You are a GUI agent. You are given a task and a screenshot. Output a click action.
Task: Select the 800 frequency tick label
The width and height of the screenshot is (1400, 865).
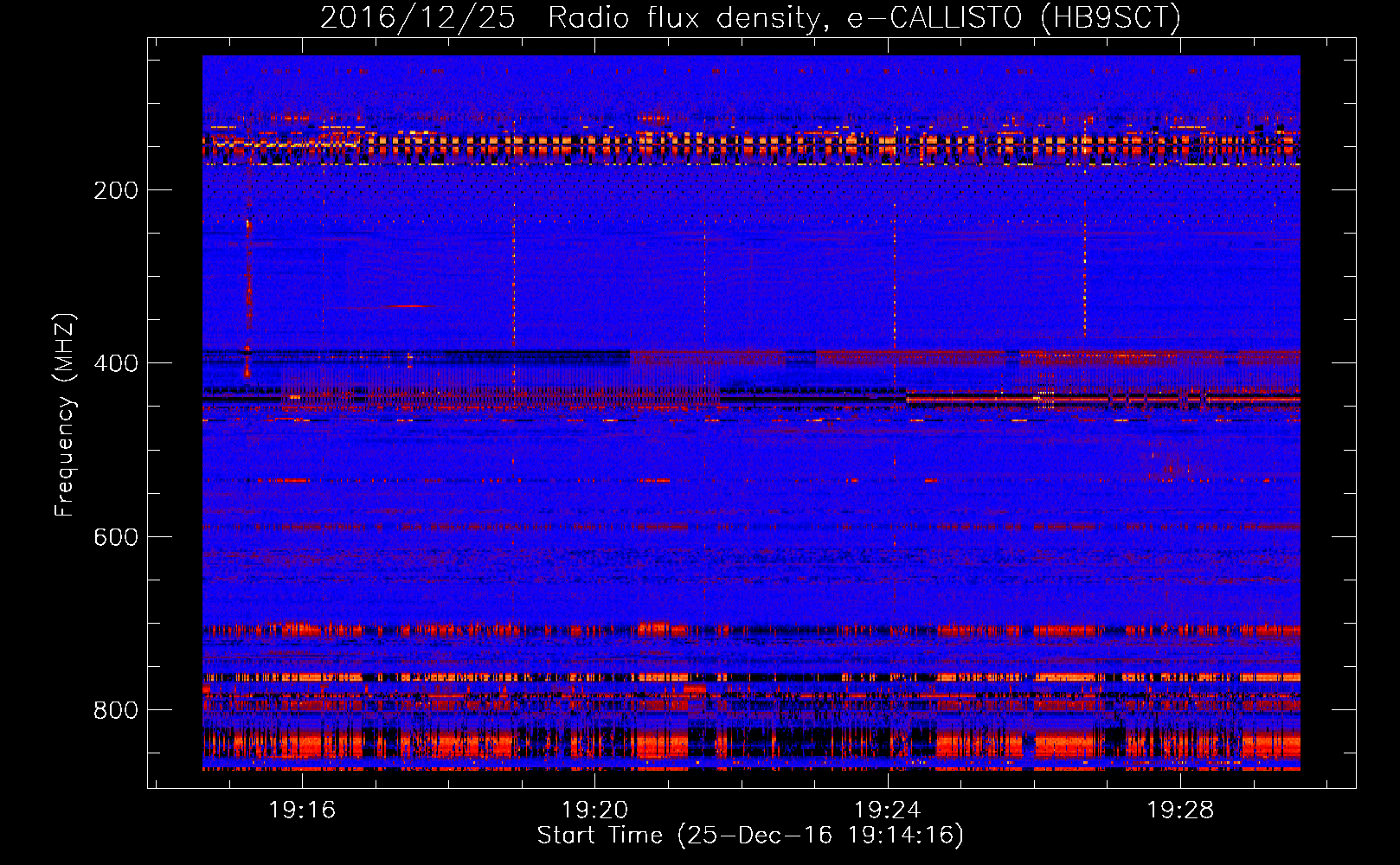pyautogui.click(x=116, y=710)
